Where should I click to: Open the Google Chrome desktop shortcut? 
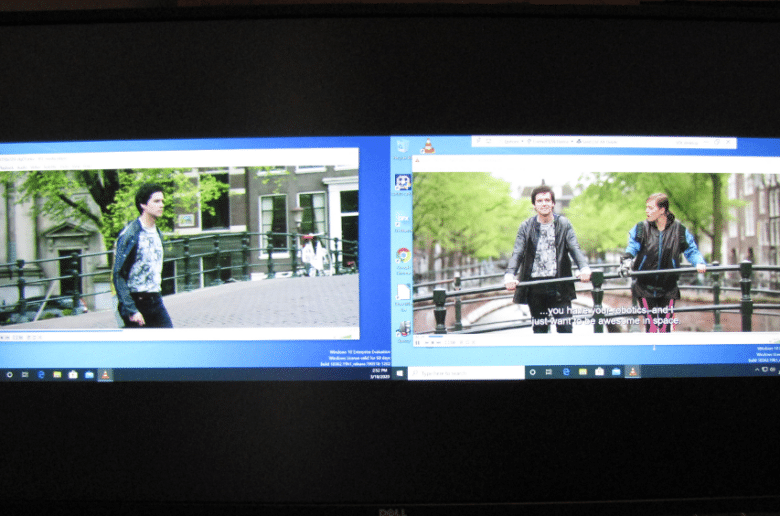[403, 261]
